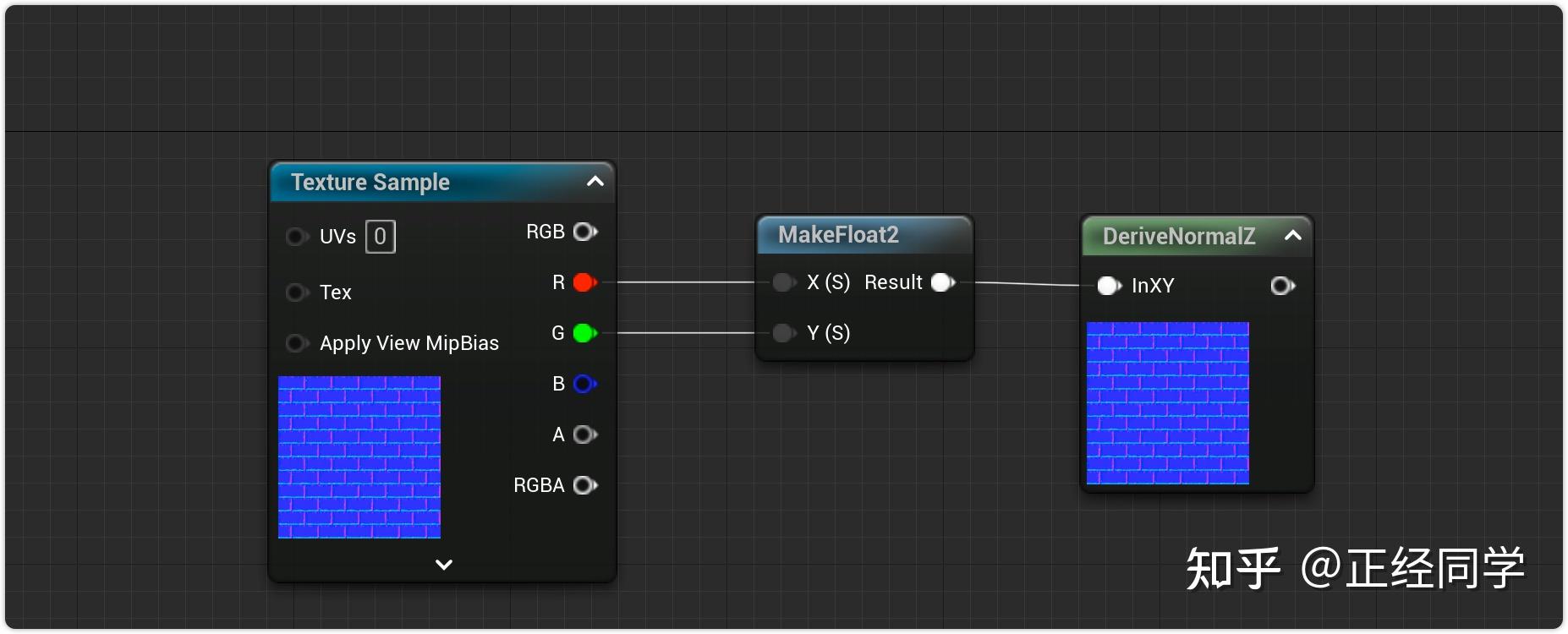The height and width of the screenshot is (634, 1568).
Task: Collapse the Texture Sample node header arrow
Action: tap(595, 182)
